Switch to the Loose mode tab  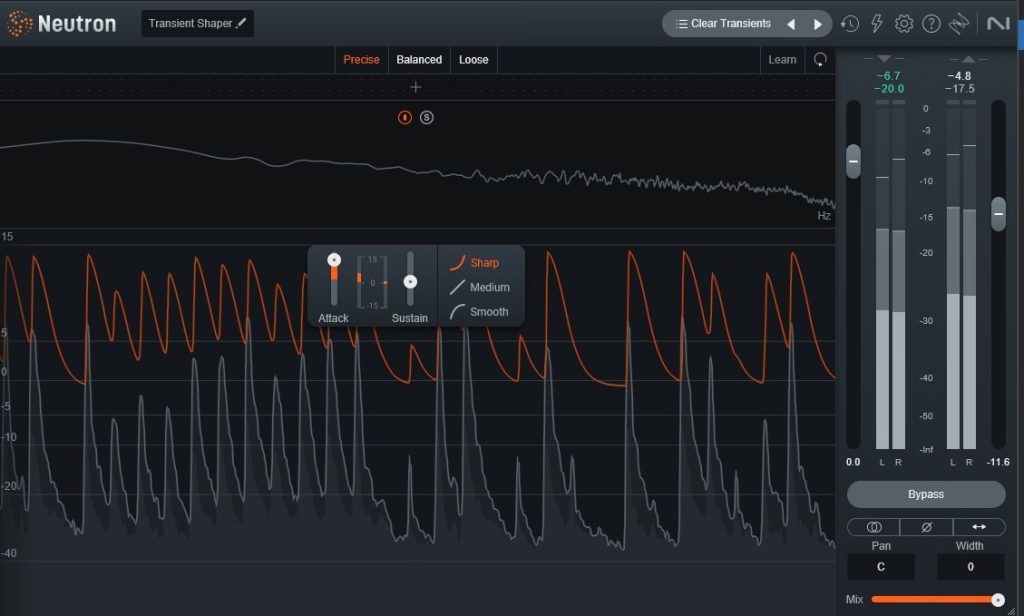coord(474,60)
